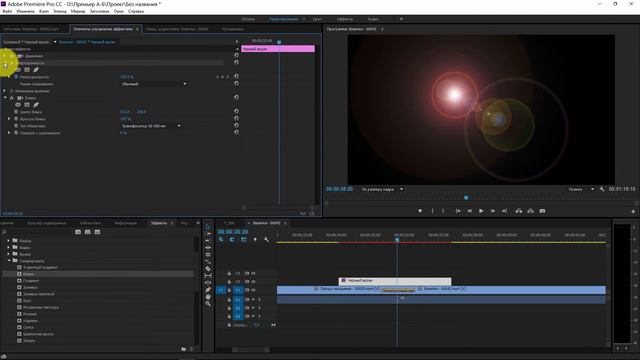
Task: Toggle snap in the timeline
Action: click(x=232, y=240)
